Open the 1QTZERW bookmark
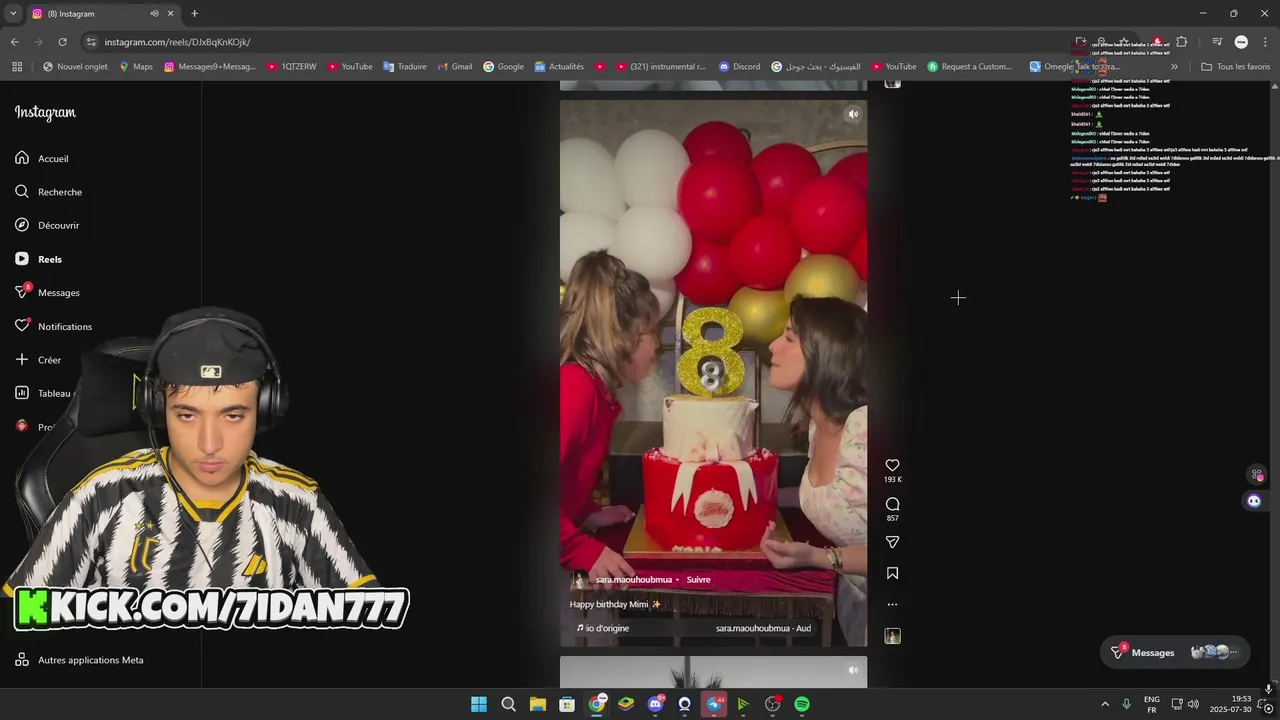Screen dimensions: 1280x720 tap(291, 67)
